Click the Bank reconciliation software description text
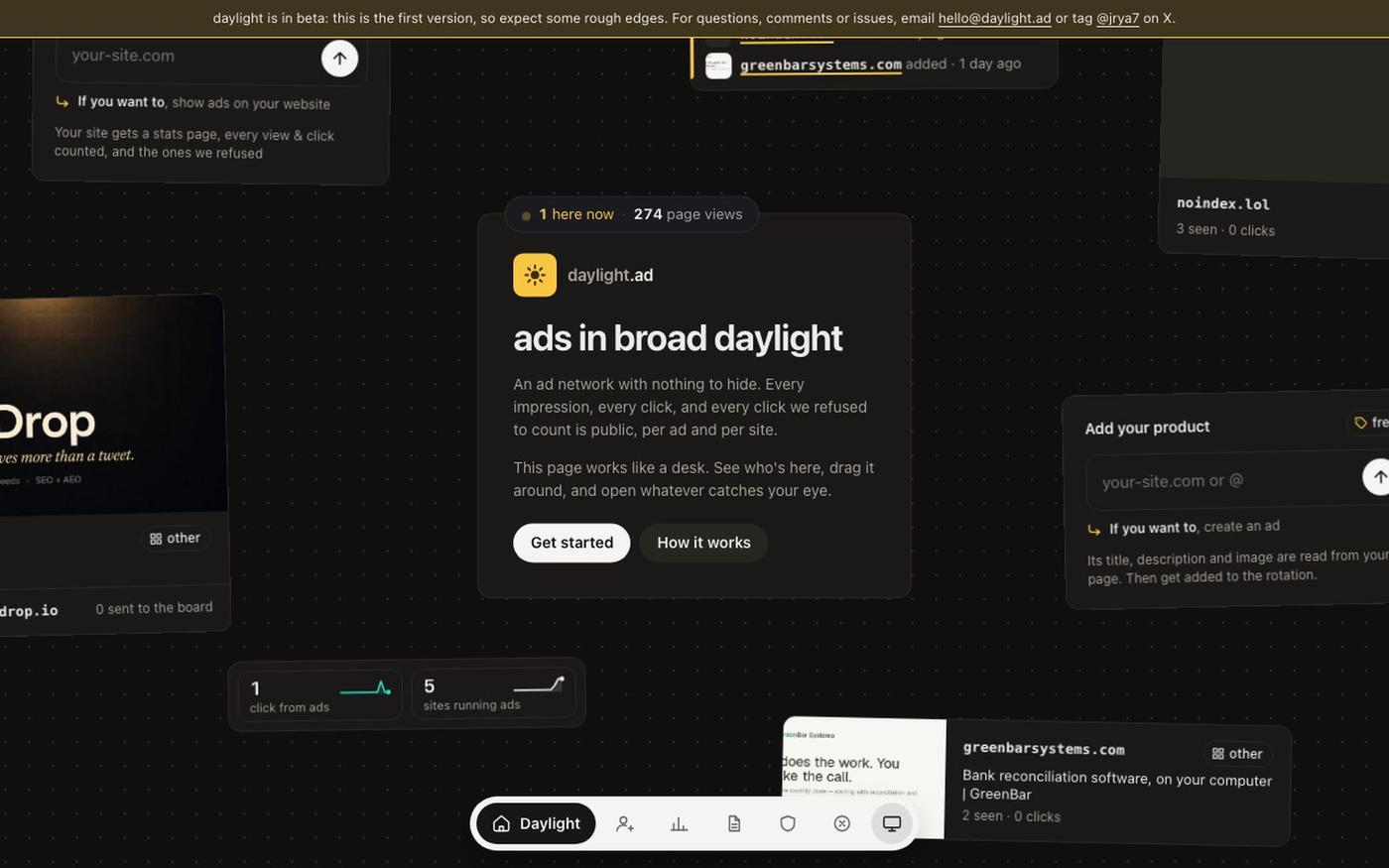Image resolution: width=1389 pixels, height=868 pixels. (1117, 786)
